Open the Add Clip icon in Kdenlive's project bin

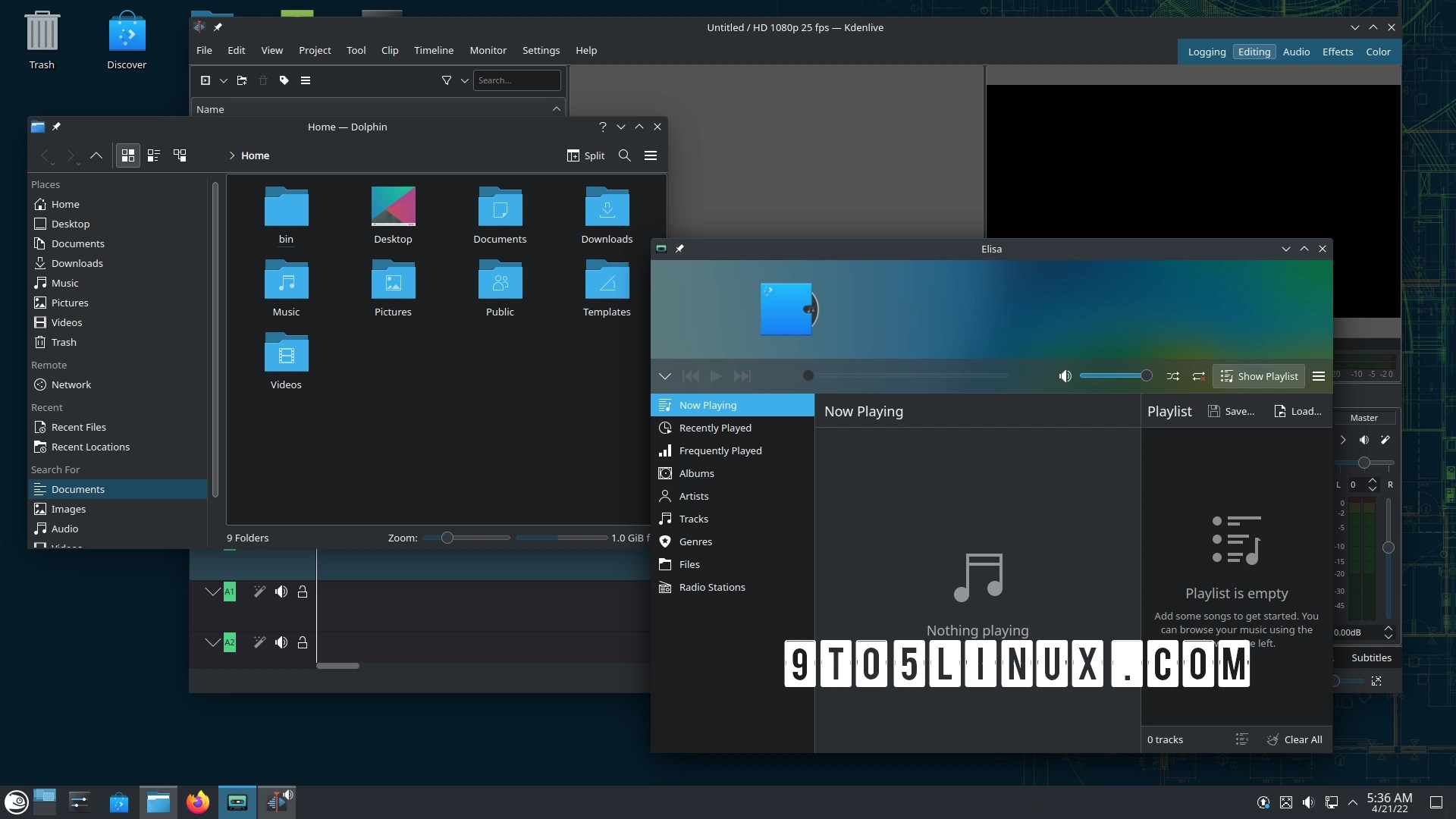(x=205, y=80)
